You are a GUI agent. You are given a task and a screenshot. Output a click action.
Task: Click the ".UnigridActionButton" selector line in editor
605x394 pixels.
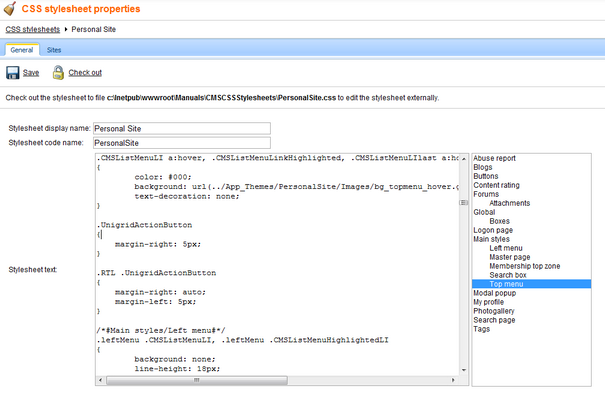coord(145,225)
